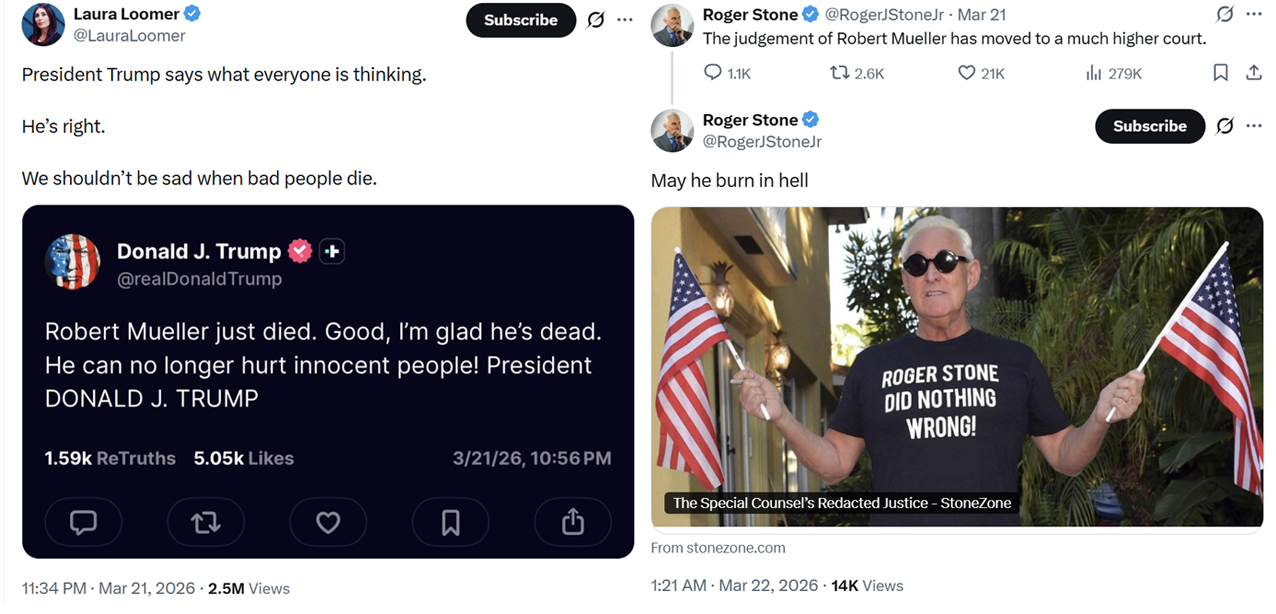Open the StoneZone video card image
Viewport: 1276px width, 614px height.
click(957, 366)
